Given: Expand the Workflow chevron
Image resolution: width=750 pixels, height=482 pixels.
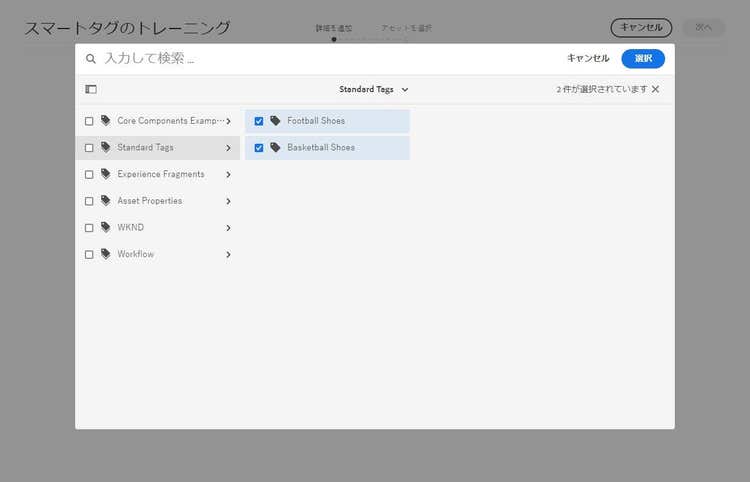Looking at the screenshot, I should click(x=228, y=255).
